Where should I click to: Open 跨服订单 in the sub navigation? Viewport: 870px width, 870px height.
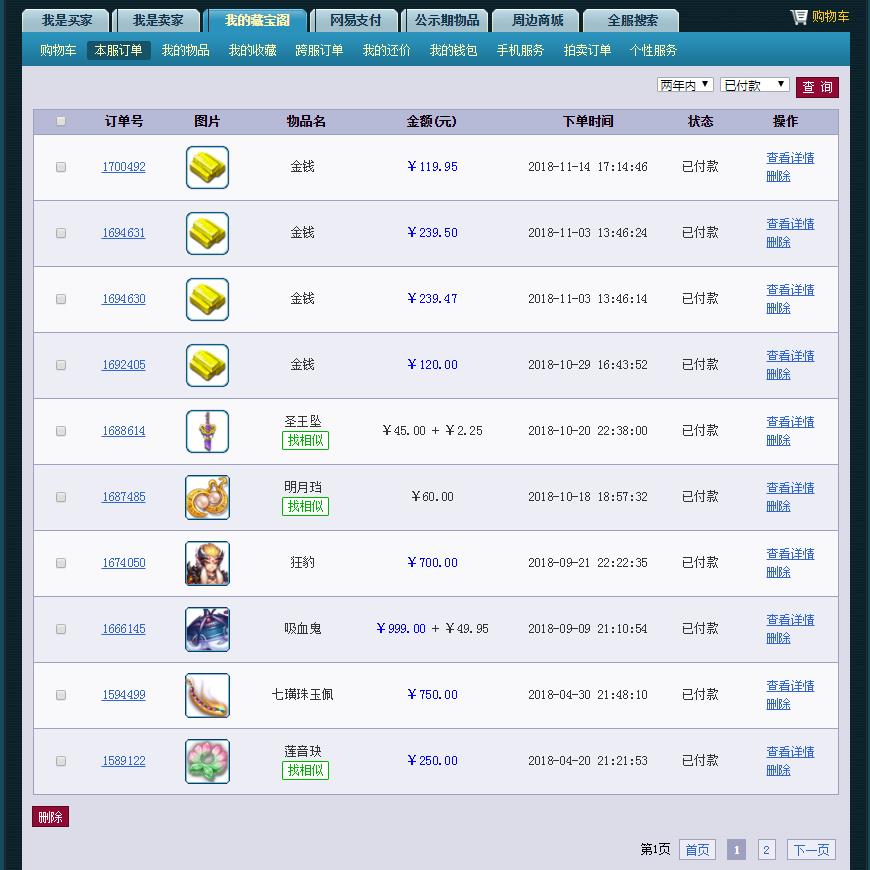pyautogui.click(x=319, y=50)
